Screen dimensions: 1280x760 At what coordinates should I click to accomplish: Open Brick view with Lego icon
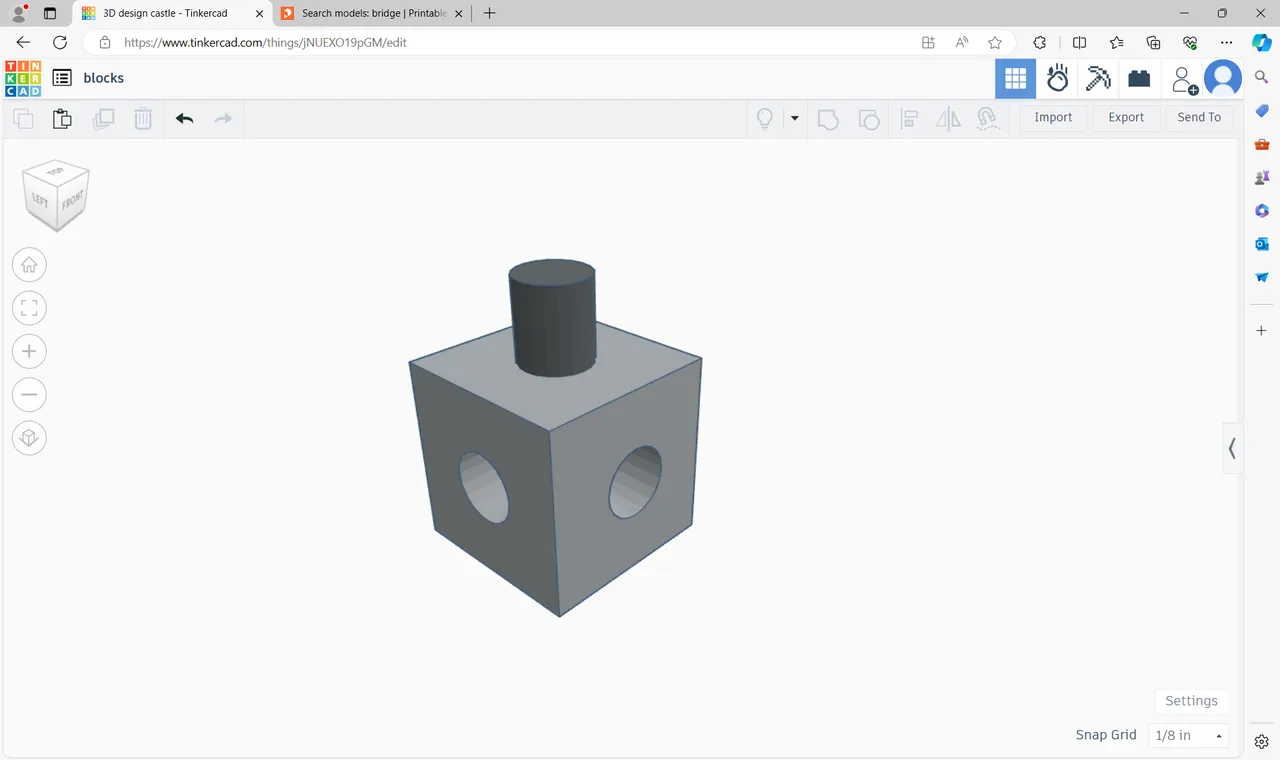(x=1139, y=78)
